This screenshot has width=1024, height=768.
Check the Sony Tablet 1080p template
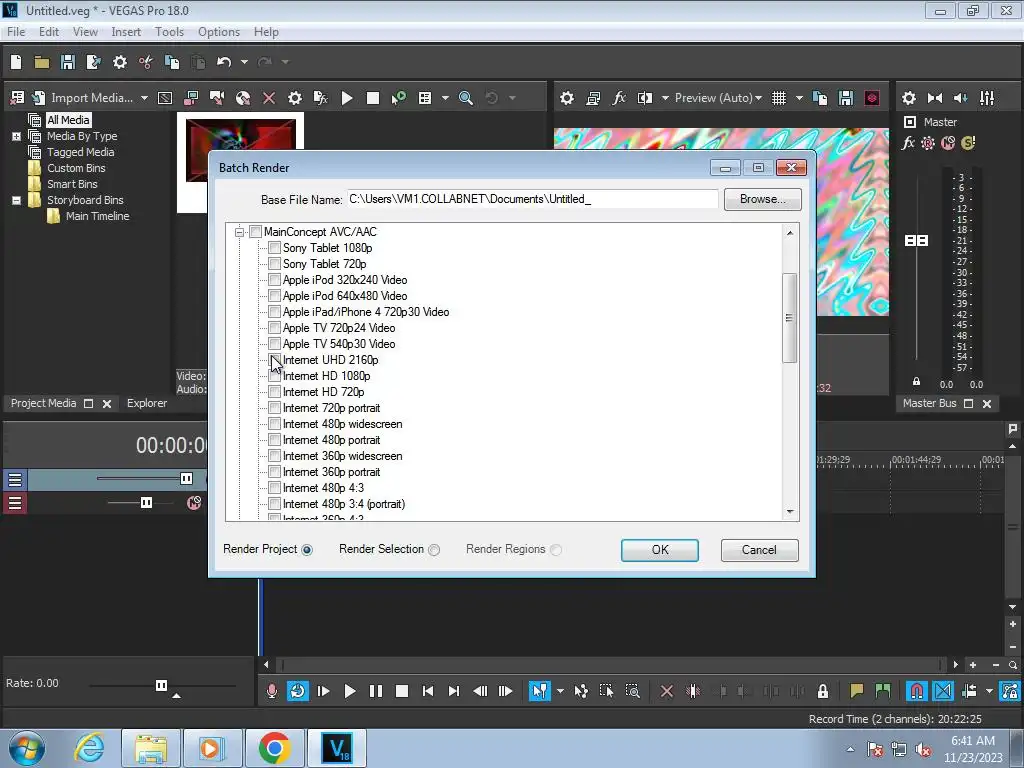pos(274,248)
